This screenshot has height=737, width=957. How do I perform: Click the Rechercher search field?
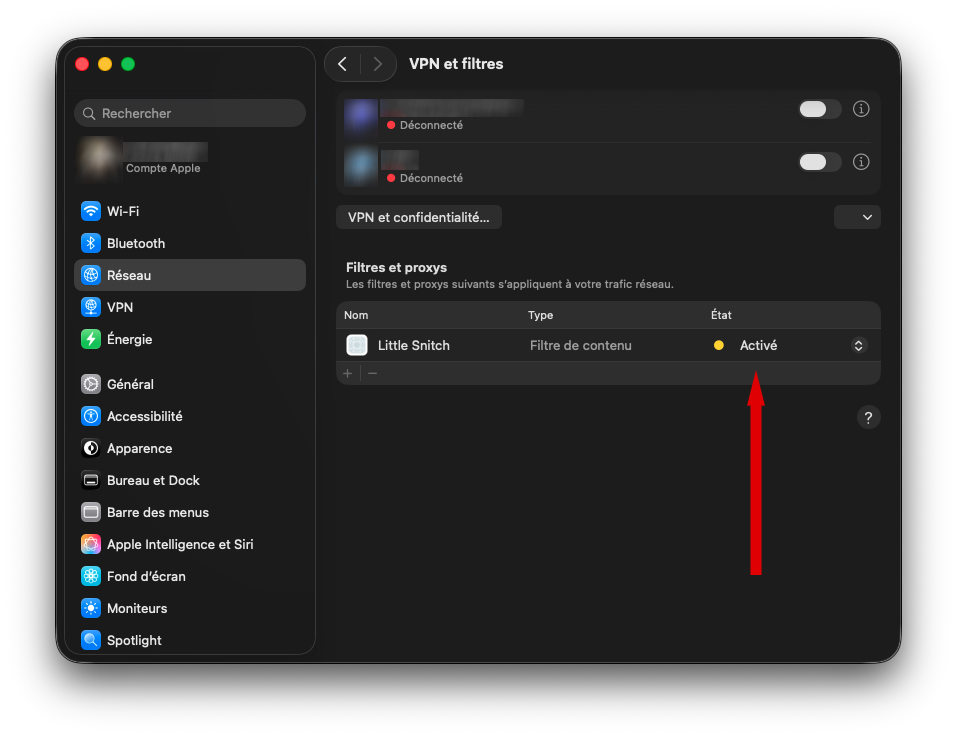(x=190, y=113)
